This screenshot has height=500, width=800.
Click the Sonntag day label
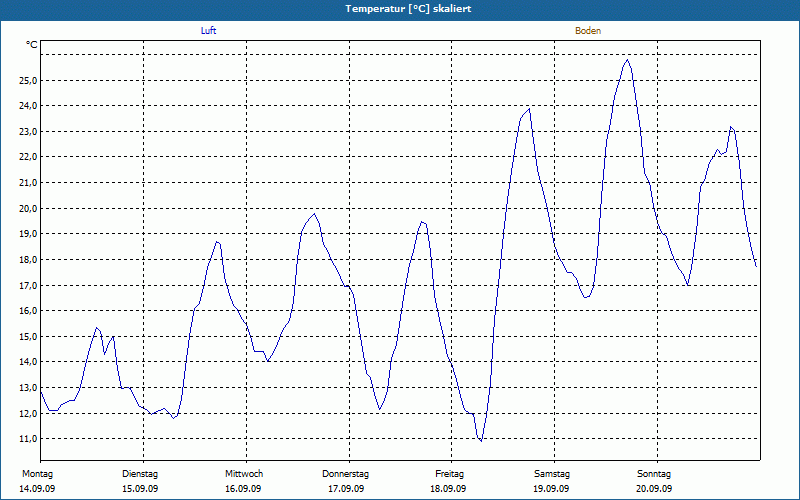click(654, 474)
